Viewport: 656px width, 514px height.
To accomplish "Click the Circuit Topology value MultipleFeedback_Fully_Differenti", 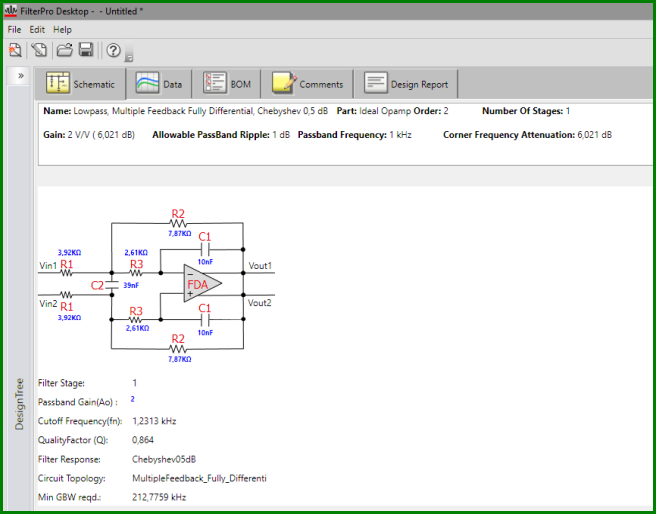I will [199, 478].
